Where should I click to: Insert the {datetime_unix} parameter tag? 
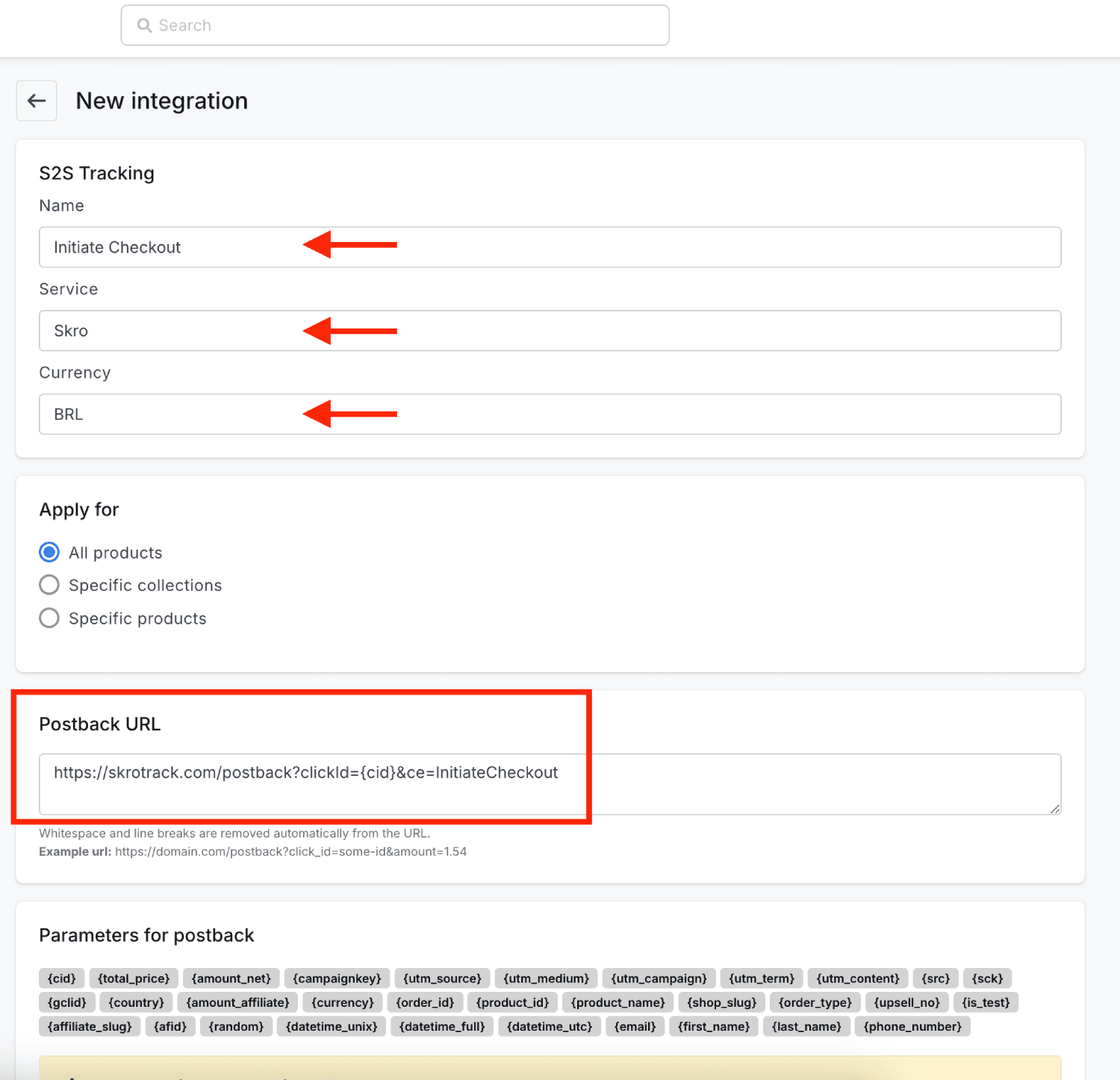point(332,1026)
